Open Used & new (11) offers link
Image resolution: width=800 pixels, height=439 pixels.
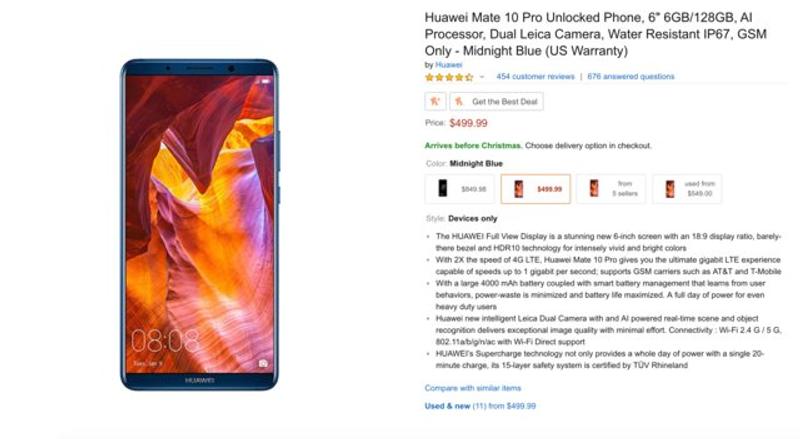click(x=480, y=406)
